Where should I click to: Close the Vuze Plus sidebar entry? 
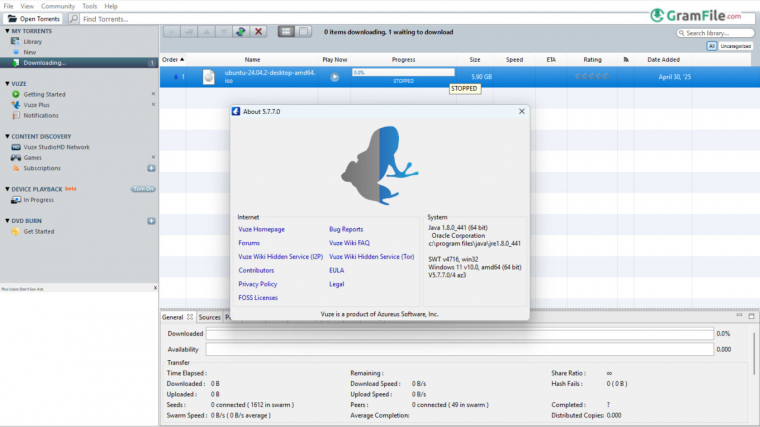click(x=153, y=104)
